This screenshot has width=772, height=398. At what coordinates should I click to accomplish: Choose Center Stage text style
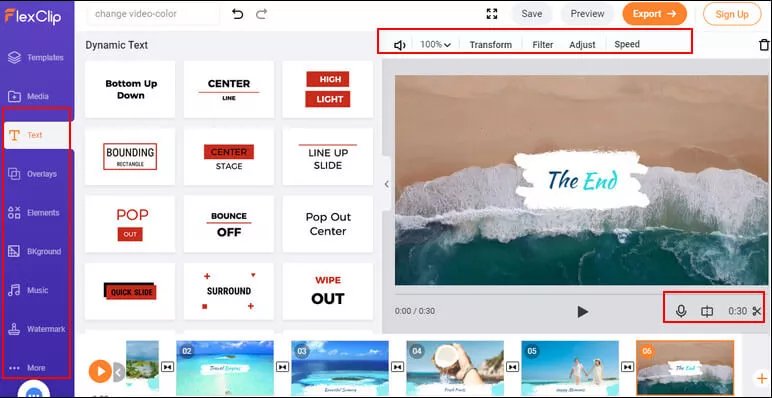(x=229, y=157)
